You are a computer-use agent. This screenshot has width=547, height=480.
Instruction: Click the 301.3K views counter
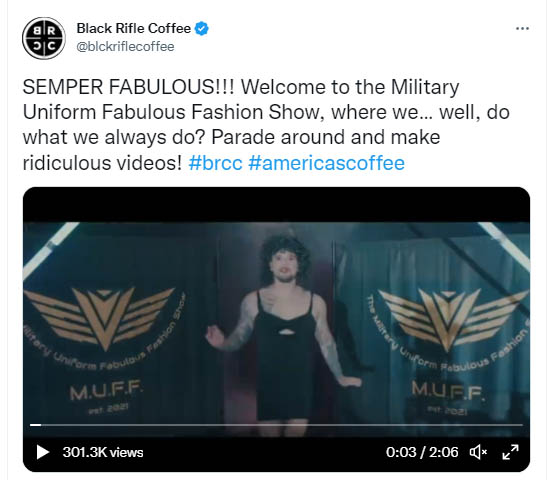103,452
